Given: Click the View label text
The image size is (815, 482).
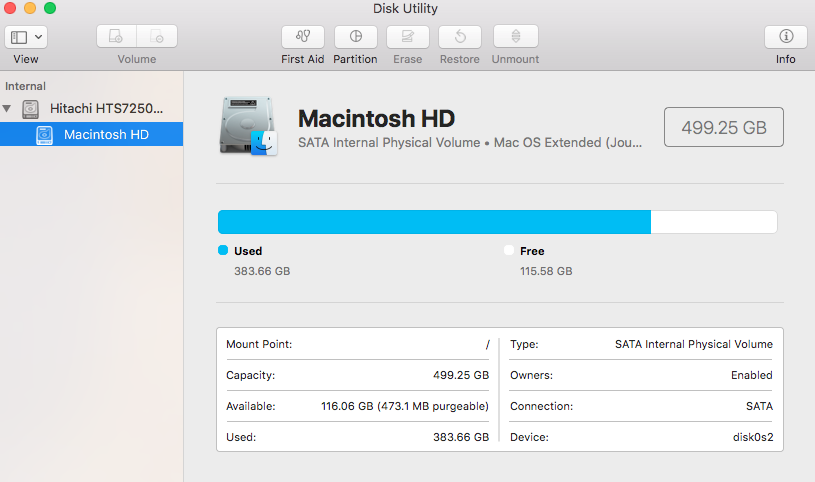Looking at the screenshot, I should click(25, 59).
